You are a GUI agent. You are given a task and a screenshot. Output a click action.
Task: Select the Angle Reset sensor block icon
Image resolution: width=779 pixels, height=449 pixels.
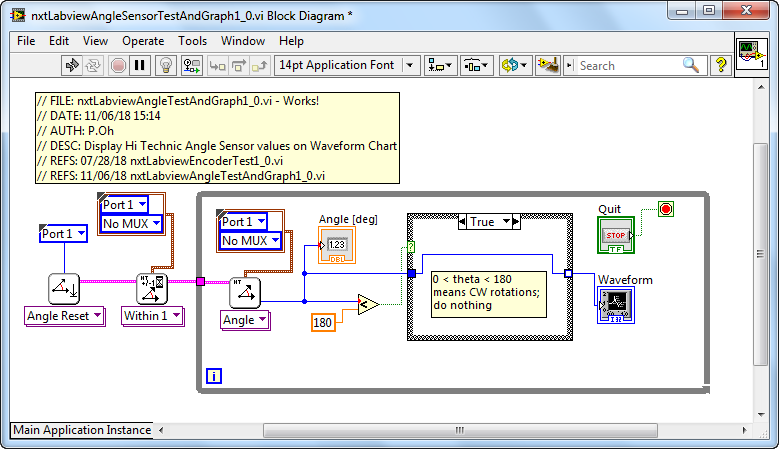click(64, 288)
